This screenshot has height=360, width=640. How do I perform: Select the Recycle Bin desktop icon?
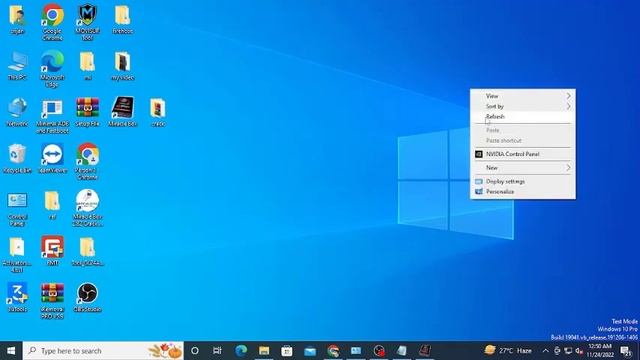pyautogui.click(x=17, y=158)
